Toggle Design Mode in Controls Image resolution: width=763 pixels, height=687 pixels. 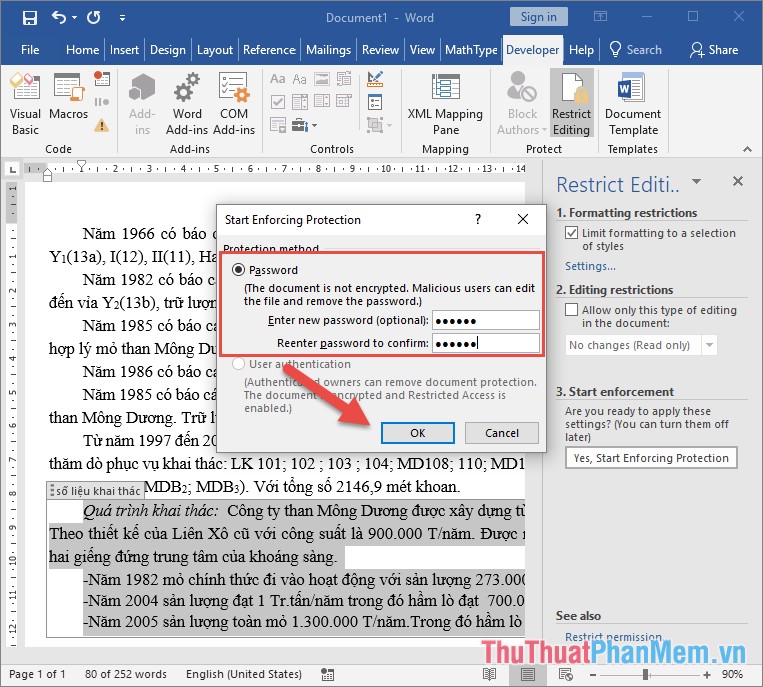click(375, 79)
